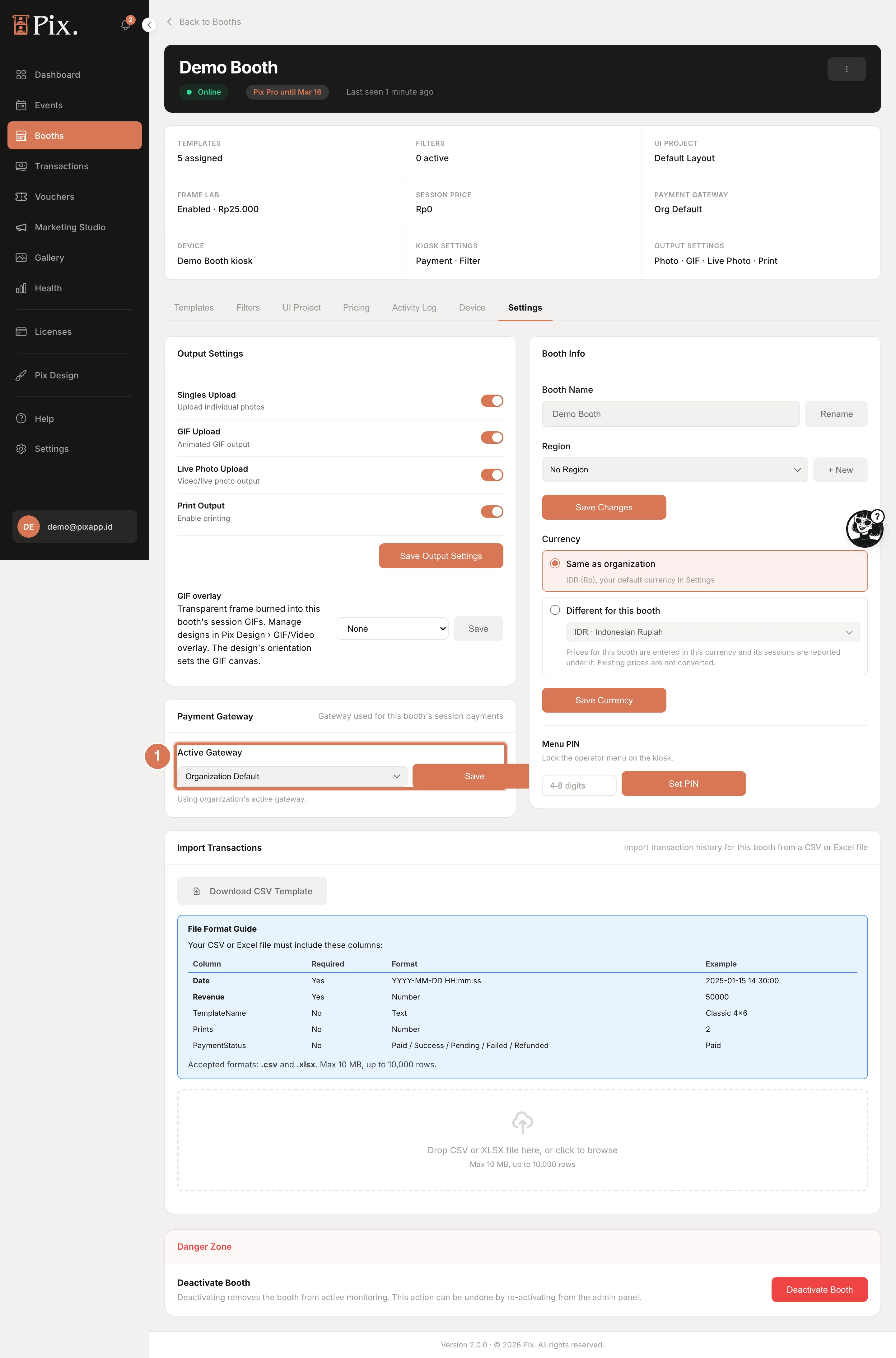This screenshot has height=1358, width=896.
Task: Add a region with + New button
Action: click(x=840, y=470)
